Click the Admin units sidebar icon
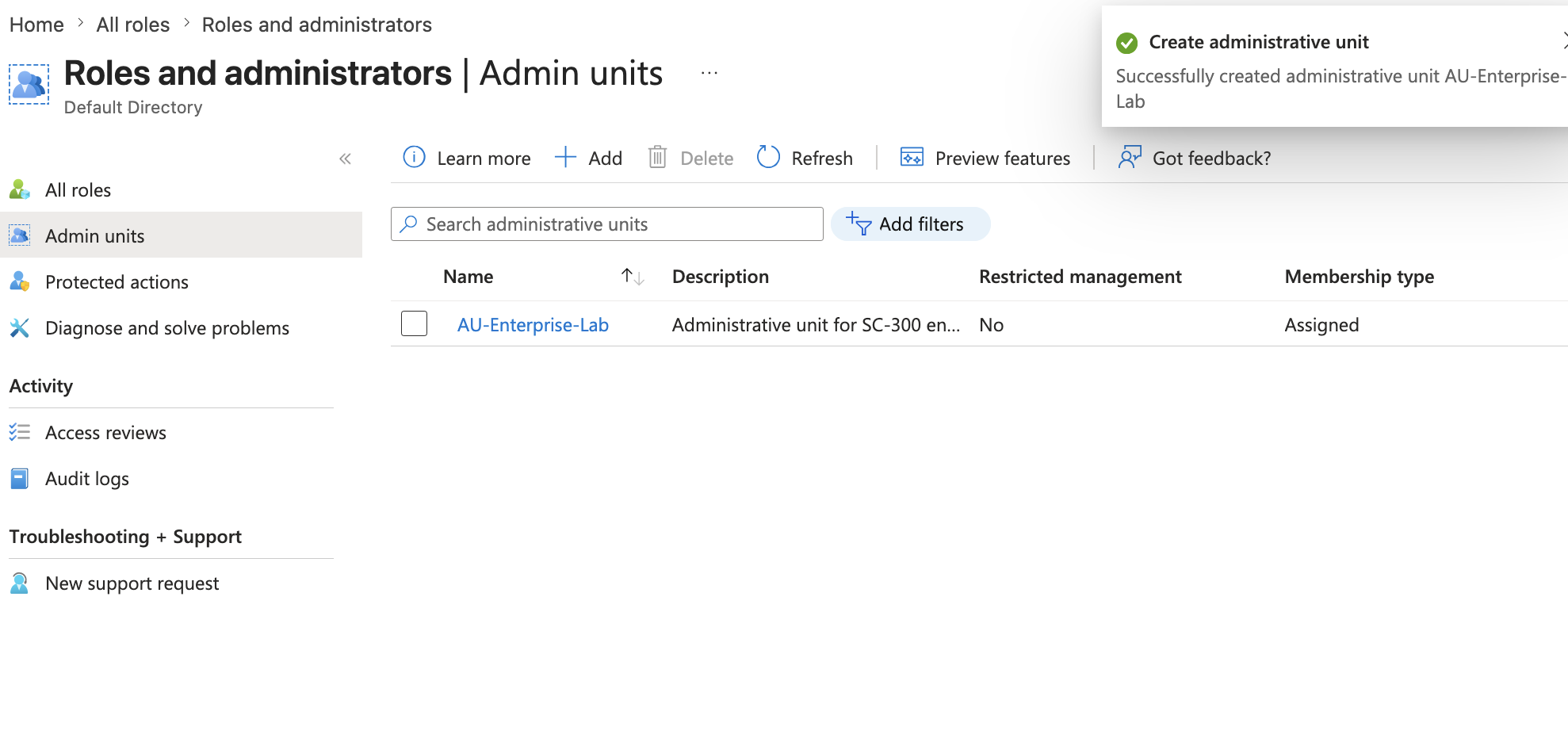This screenshot has width=1568, height=742. click(20, 235)
